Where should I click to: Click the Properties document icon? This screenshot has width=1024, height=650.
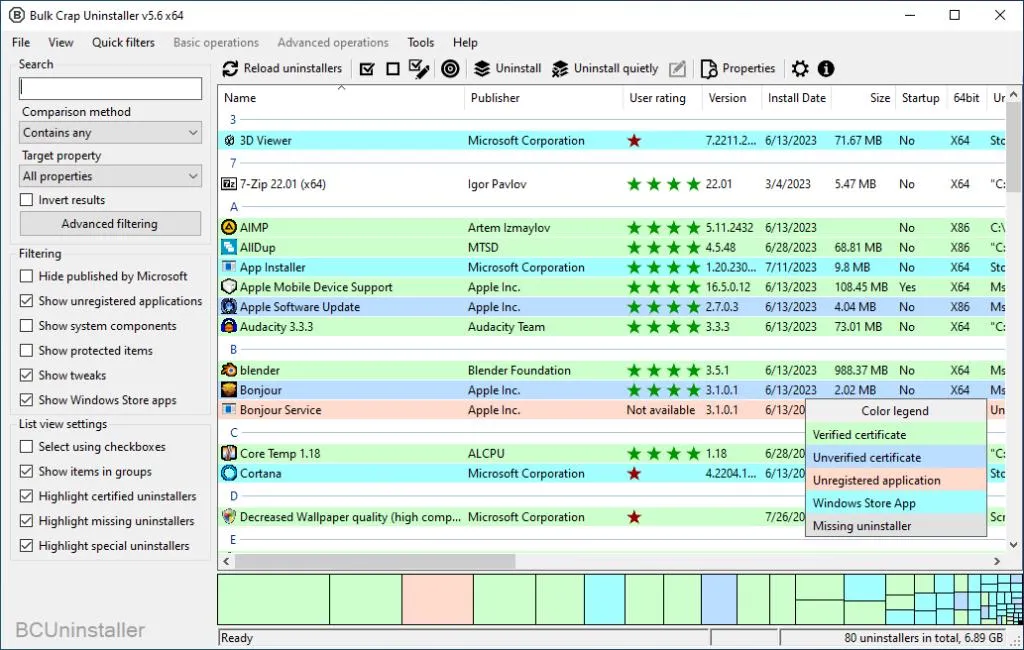click(x=709, y=69)
